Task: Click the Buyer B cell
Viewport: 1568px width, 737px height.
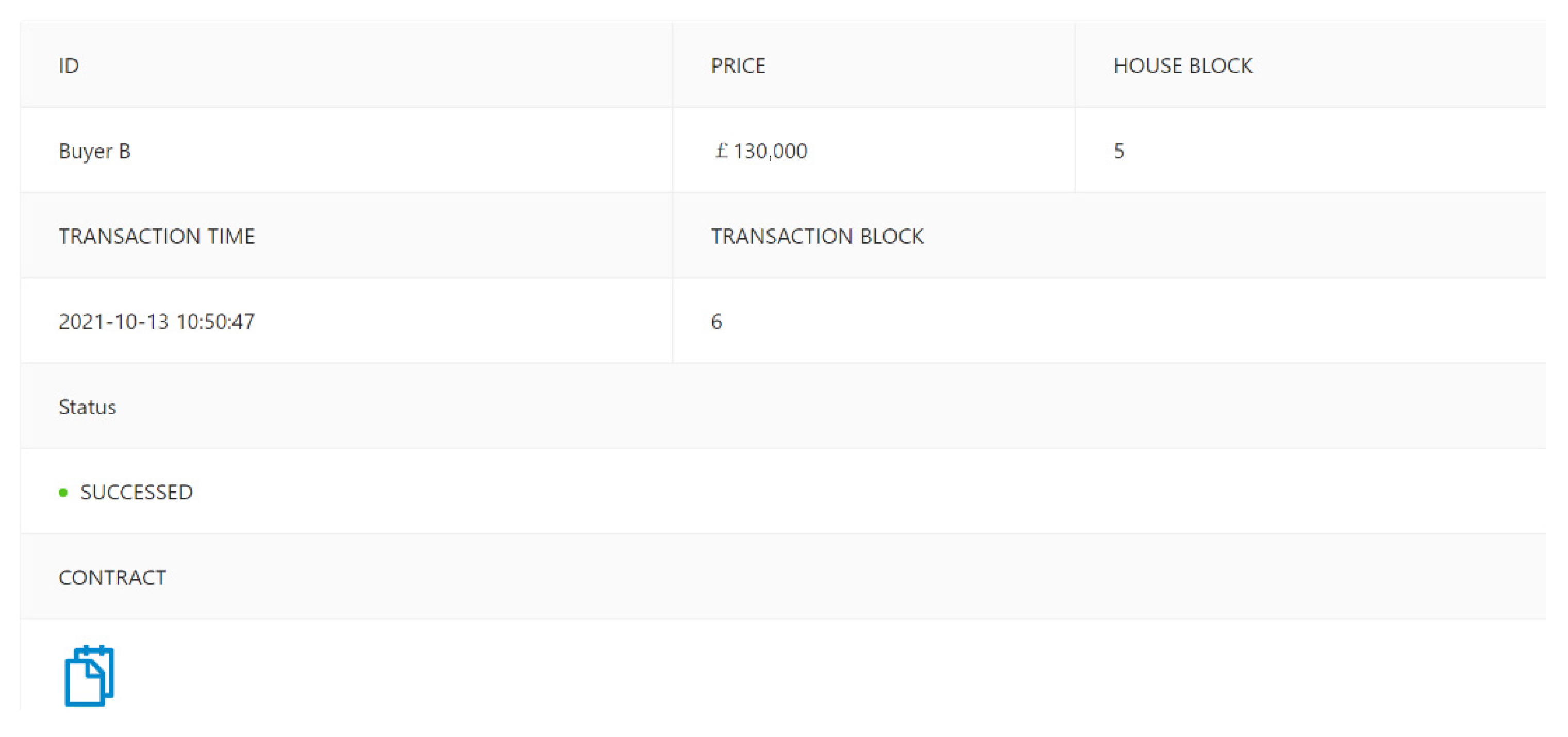Action: (x=94, y=150)
